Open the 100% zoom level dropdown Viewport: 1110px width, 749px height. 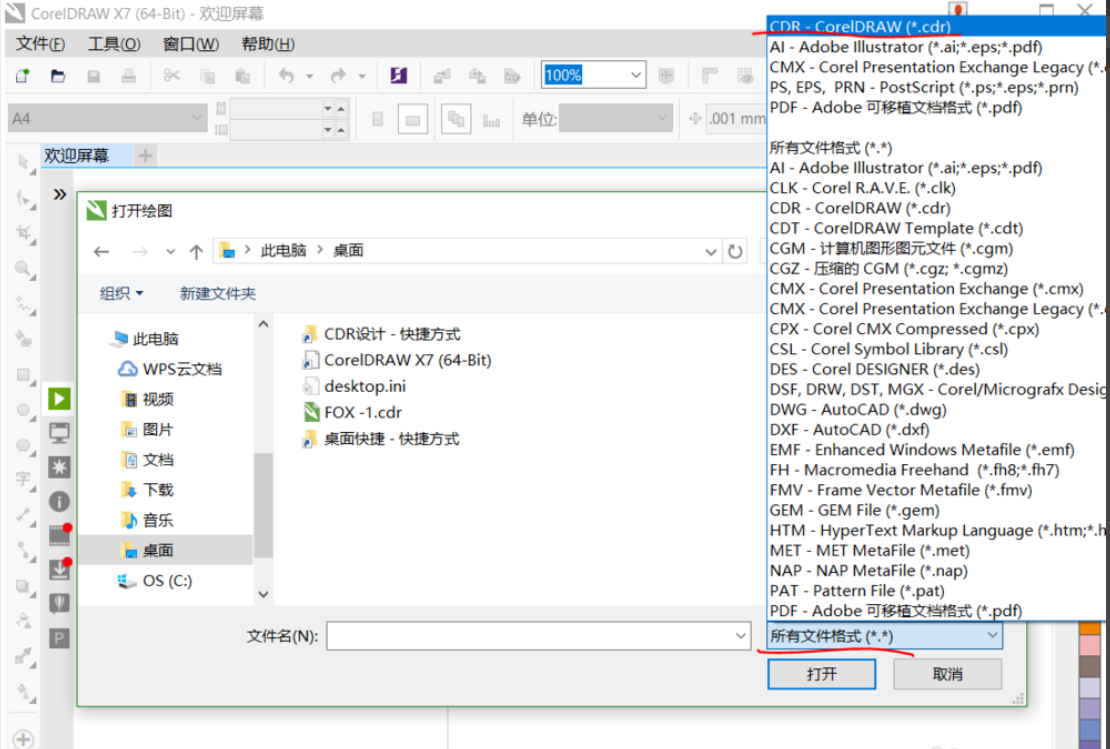coord(633,75)
